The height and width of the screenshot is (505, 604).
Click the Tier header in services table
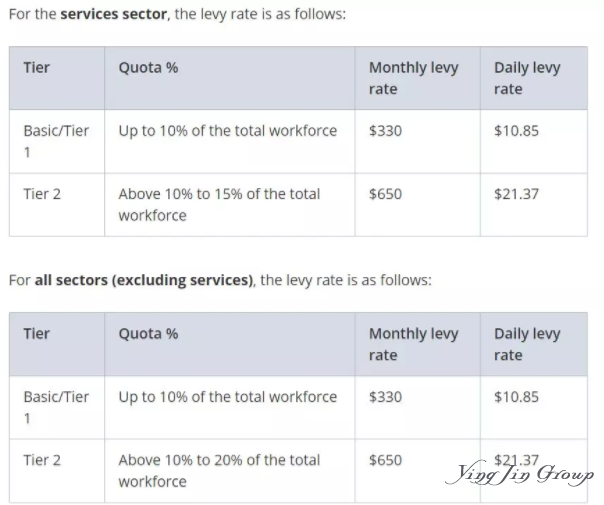pos(57,78)
